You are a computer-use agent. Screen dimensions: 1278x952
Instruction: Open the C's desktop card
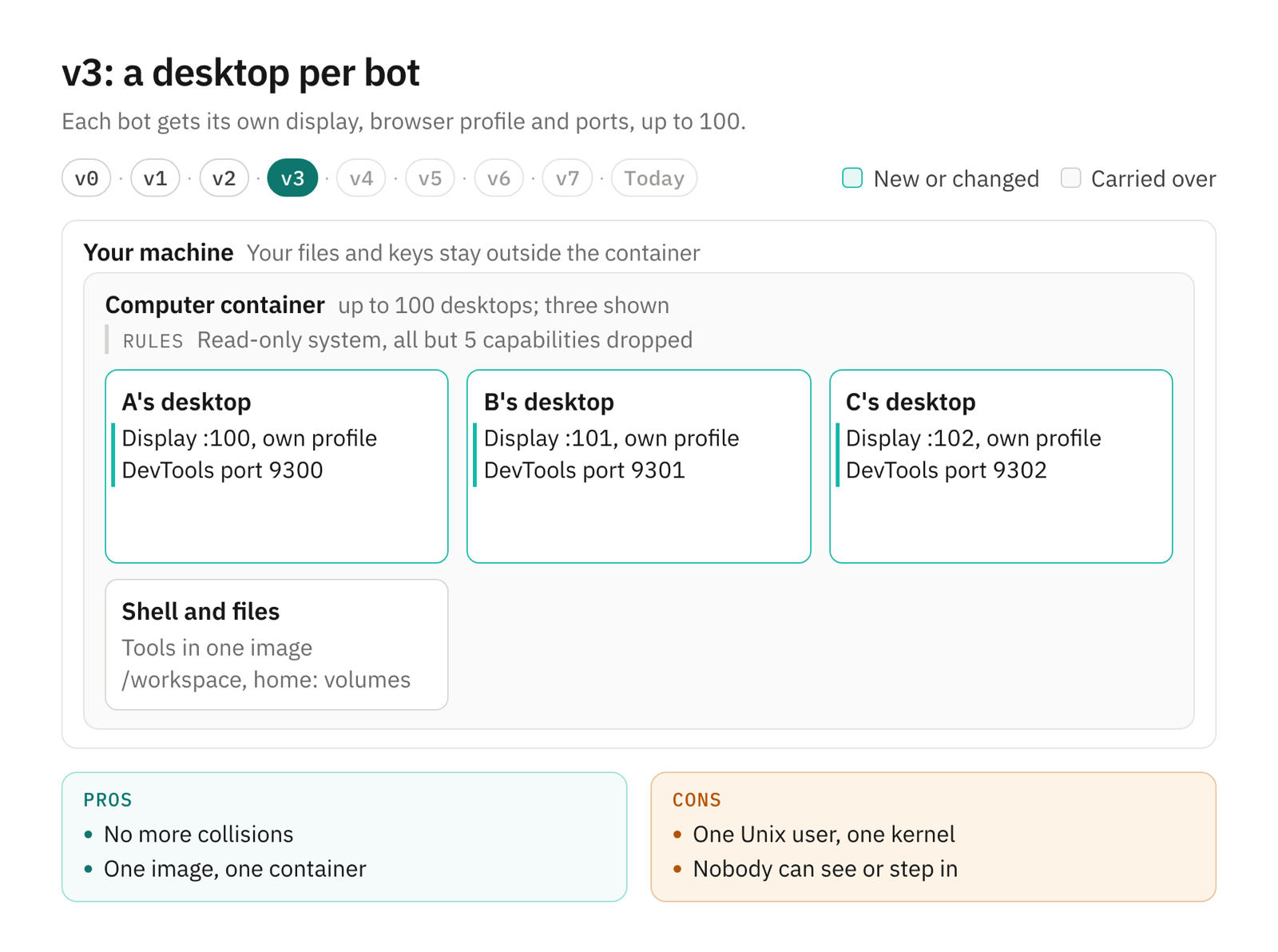(1001, 466)
